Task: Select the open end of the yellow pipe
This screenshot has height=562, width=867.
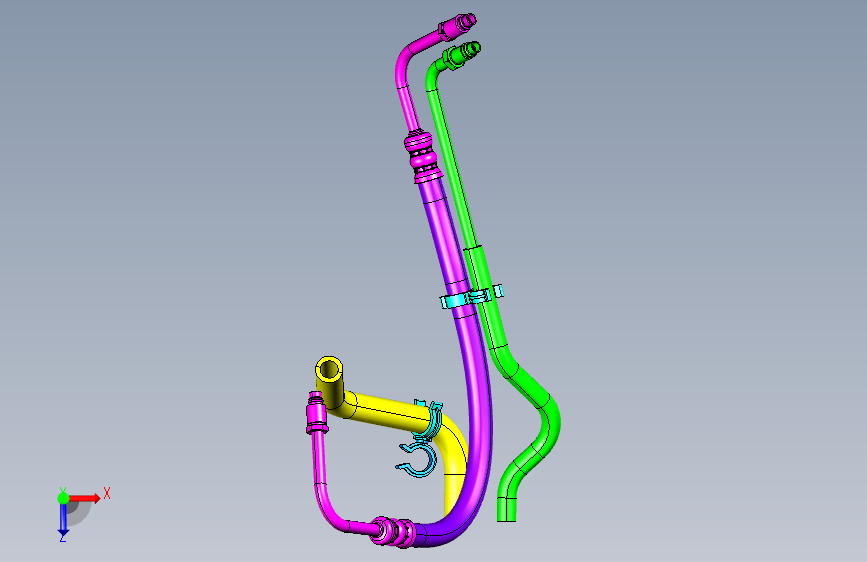Action: (329, 368)
